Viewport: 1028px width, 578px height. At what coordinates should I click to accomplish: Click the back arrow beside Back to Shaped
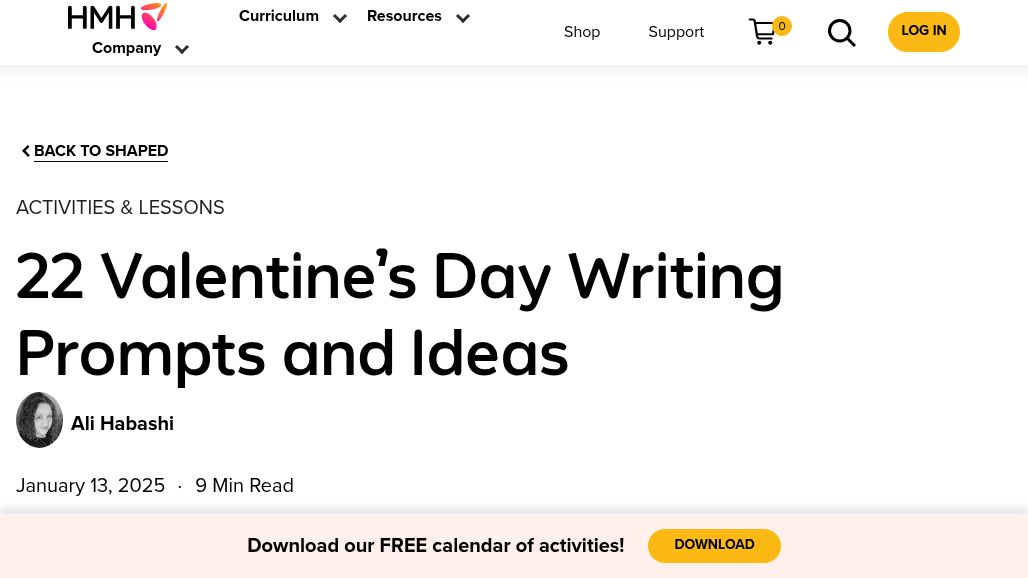[25, 151]
